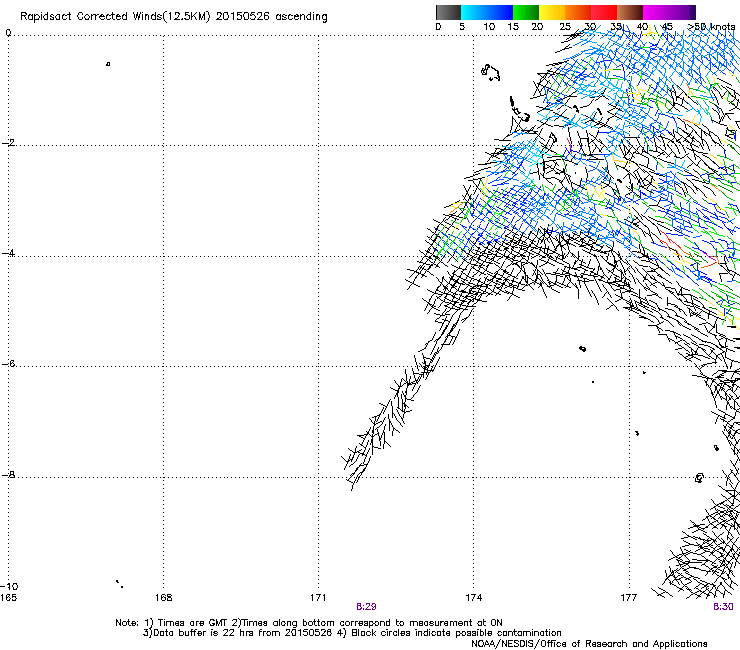Click the legend label '20'
Image resolution: width=740 pixels, height=650 pixels.
click(x=537, y=27)
